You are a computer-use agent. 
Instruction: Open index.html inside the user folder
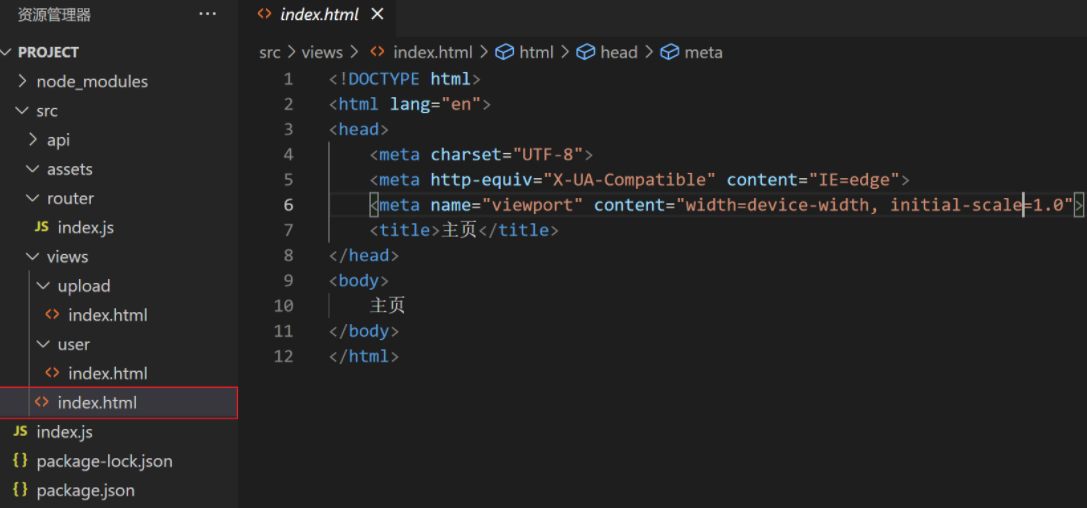pyautogui.click(x=107, y=373)
